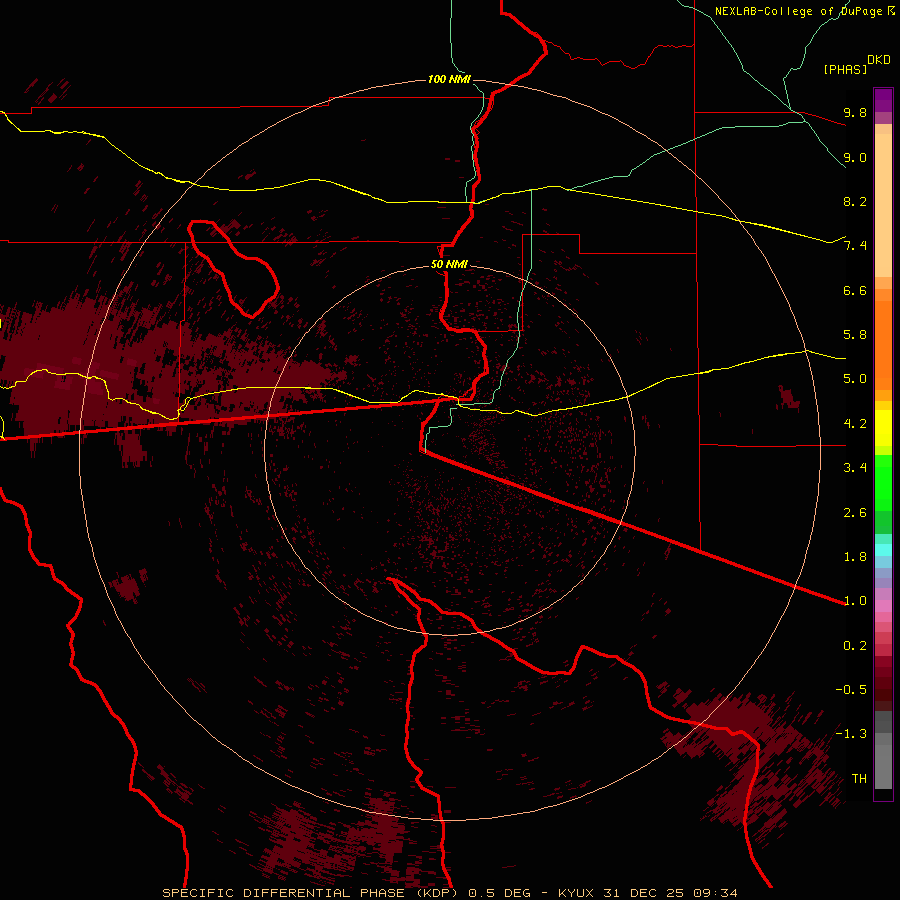
Task: Click the 6.6 value on the color scale
Action: (x=855, y=290)
